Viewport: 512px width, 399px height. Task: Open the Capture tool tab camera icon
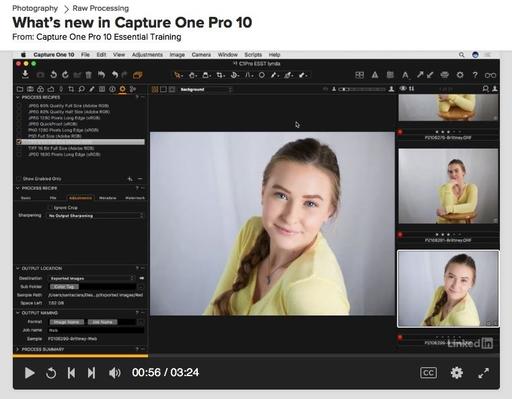click(30, 89)
